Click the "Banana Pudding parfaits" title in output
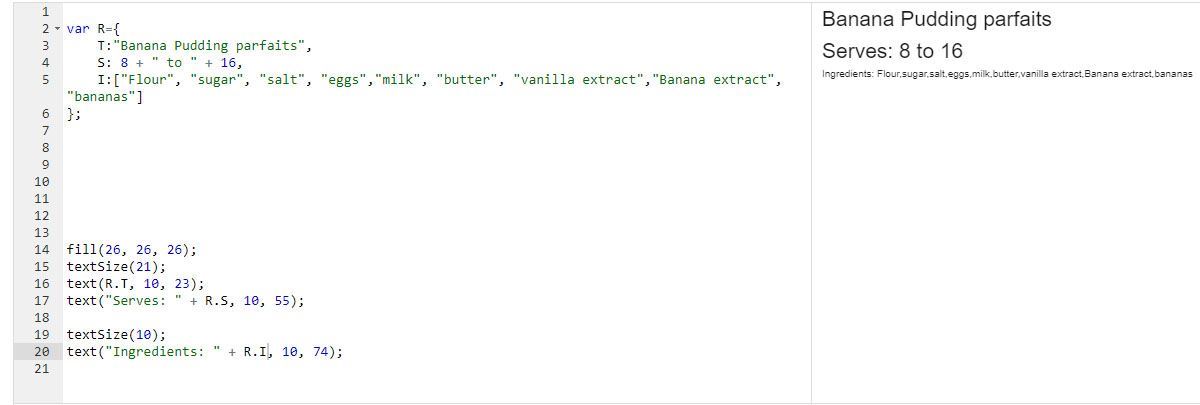Viewport: 1200px width, 405px height. click(x=936, y=20)
